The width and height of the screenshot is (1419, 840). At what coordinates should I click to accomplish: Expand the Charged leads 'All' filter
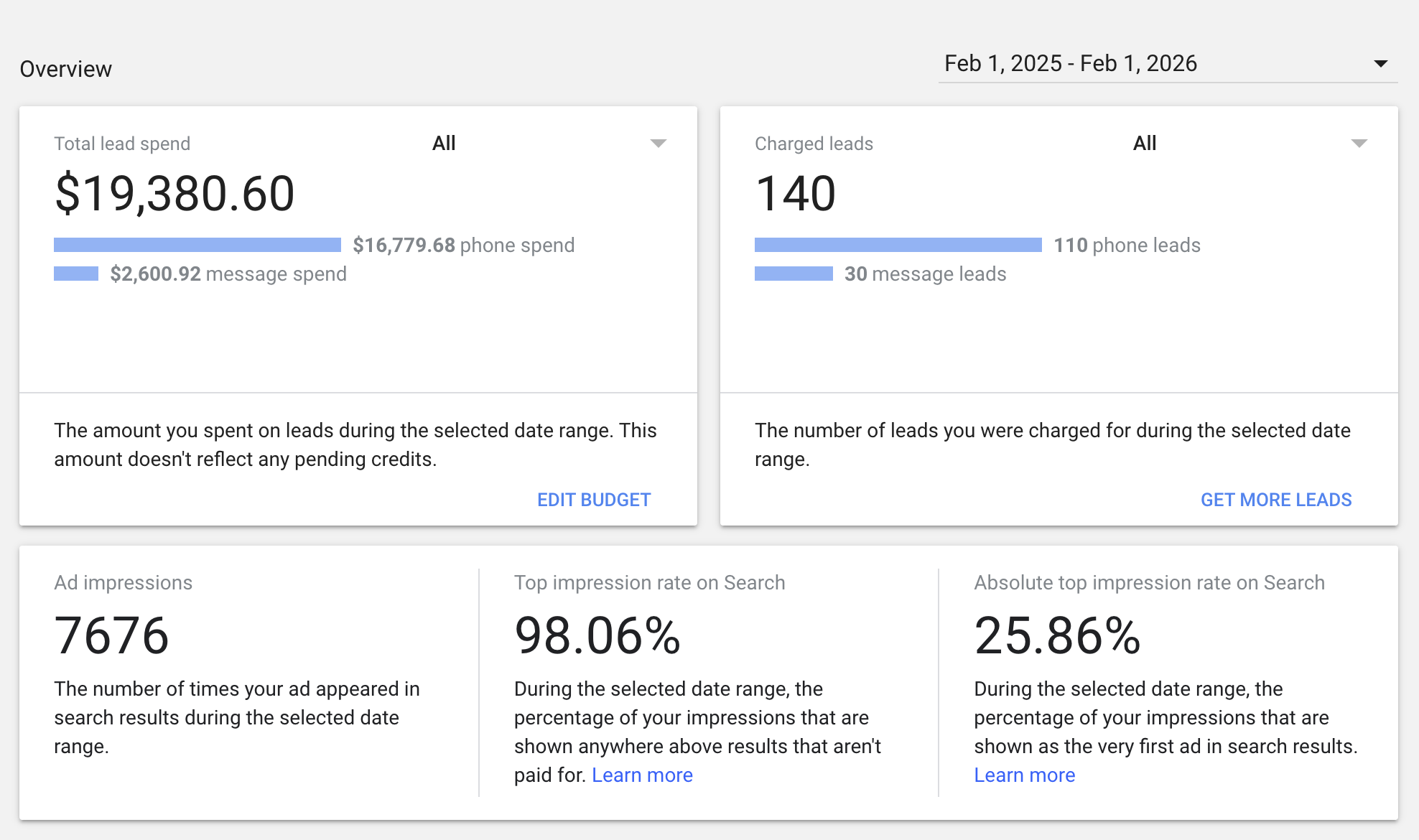coord(1250,144)
